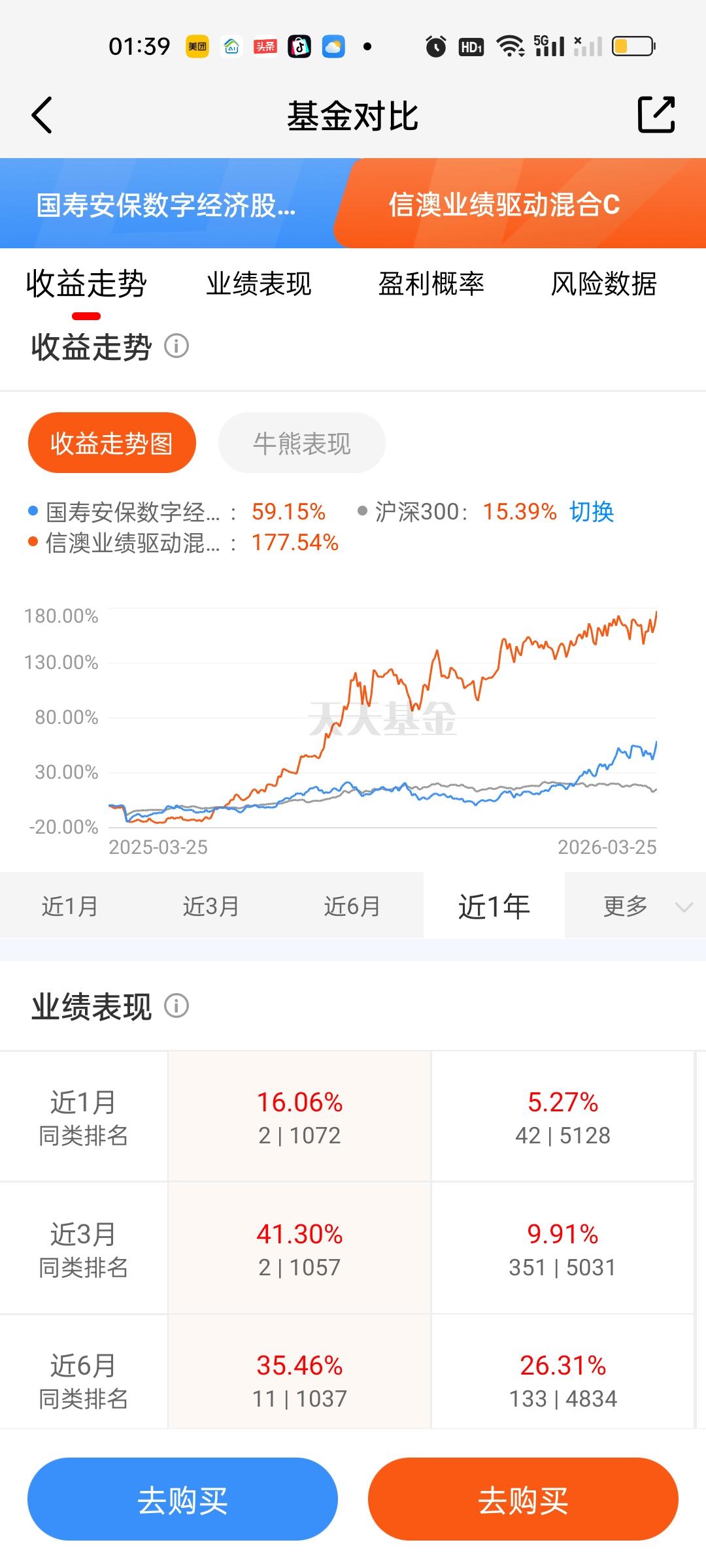Image resolution: width=706 pixels, height=1568 pixels.
Task: Open the 风险数据 tab
Action: click(603, 284)
